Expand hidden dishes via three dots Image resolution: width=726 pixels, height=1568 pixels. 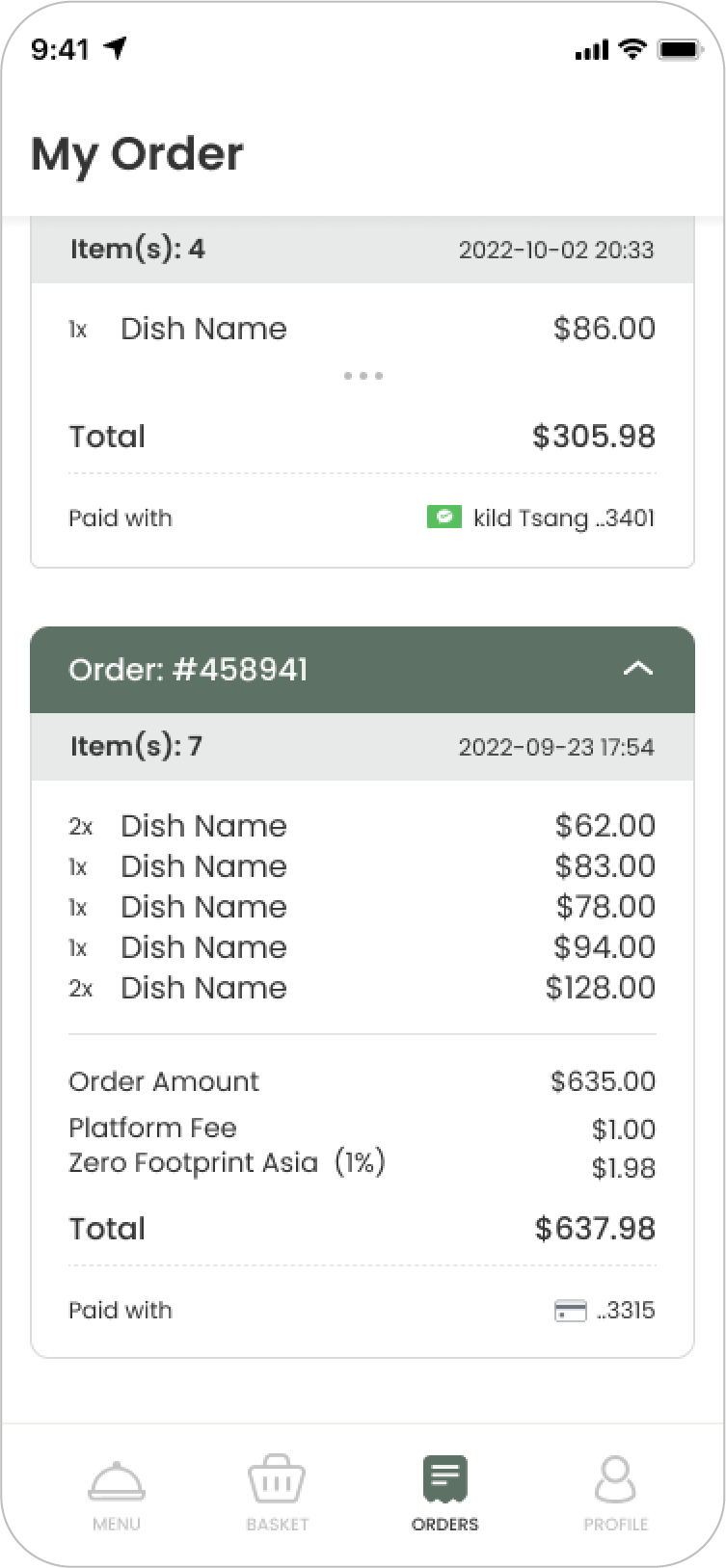click(363, 376)
